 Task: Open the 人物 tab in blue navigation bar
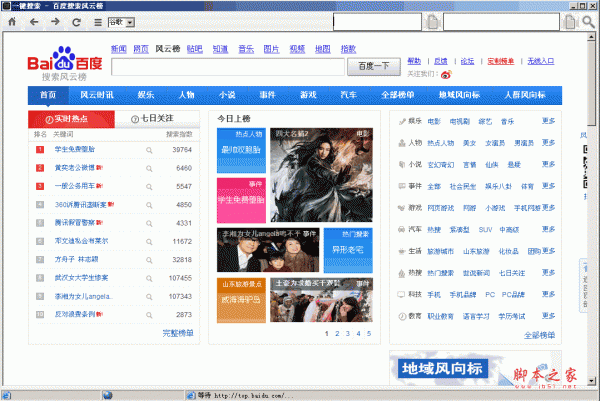(x=187, y=95)
